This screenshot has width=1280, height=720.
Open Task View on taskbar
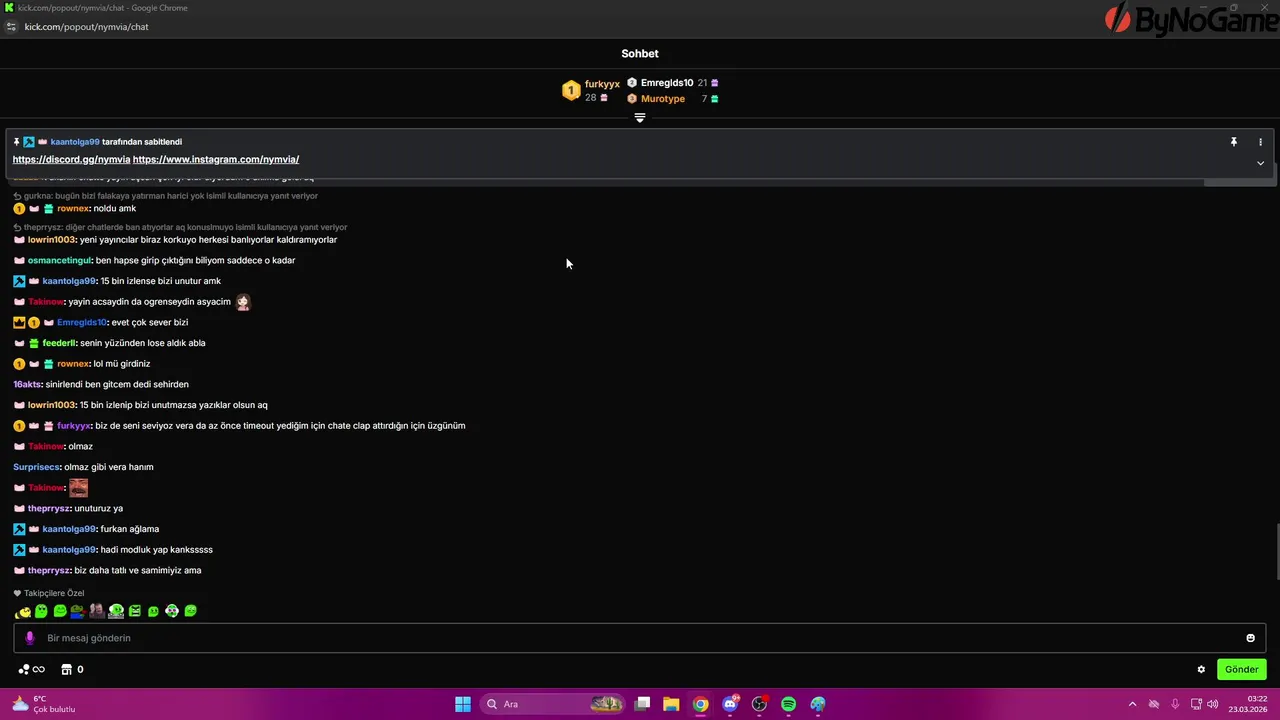643,704
